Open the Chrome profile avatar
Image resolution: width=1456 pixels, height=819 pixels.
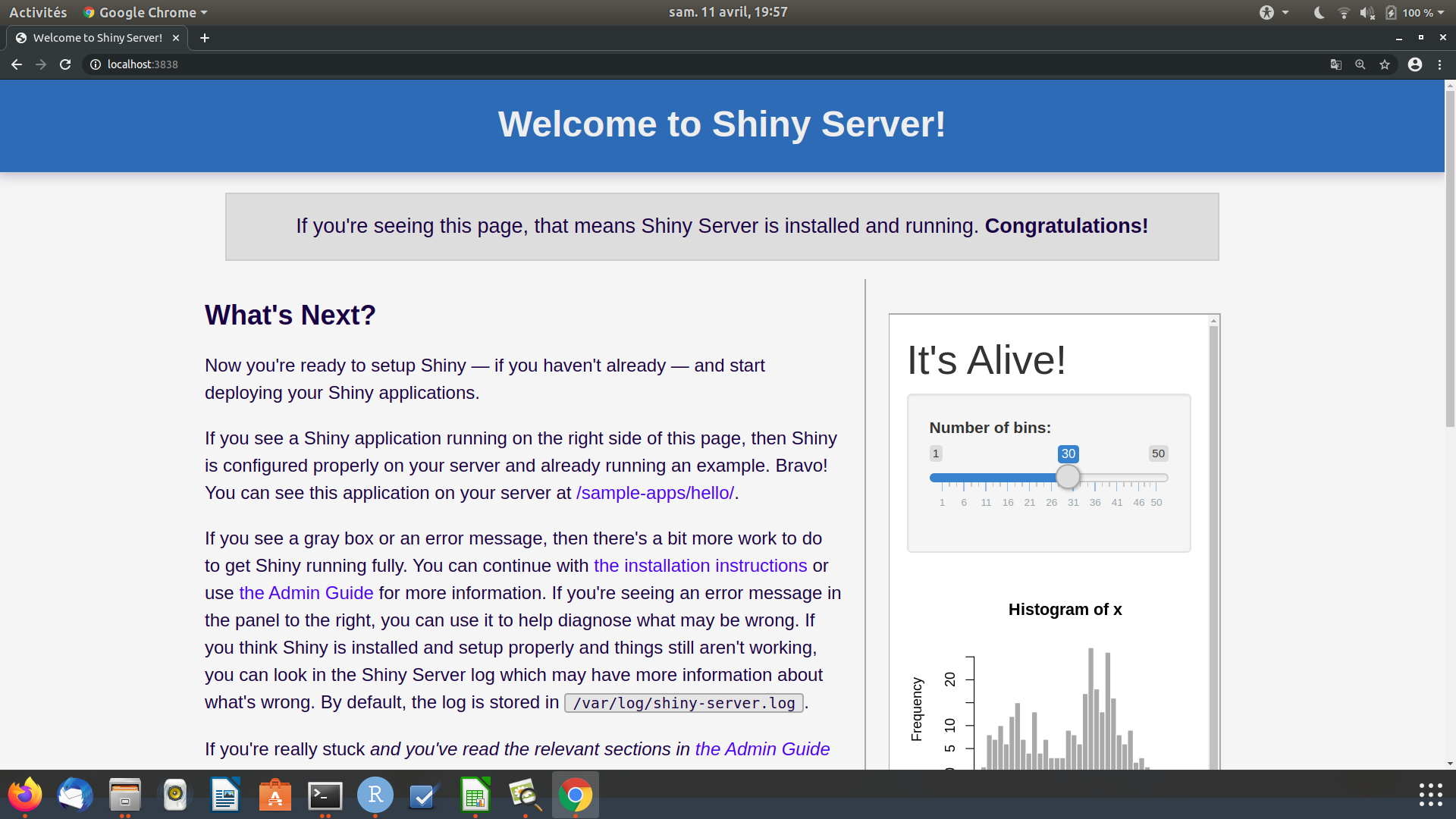(x=1415, y=64)
